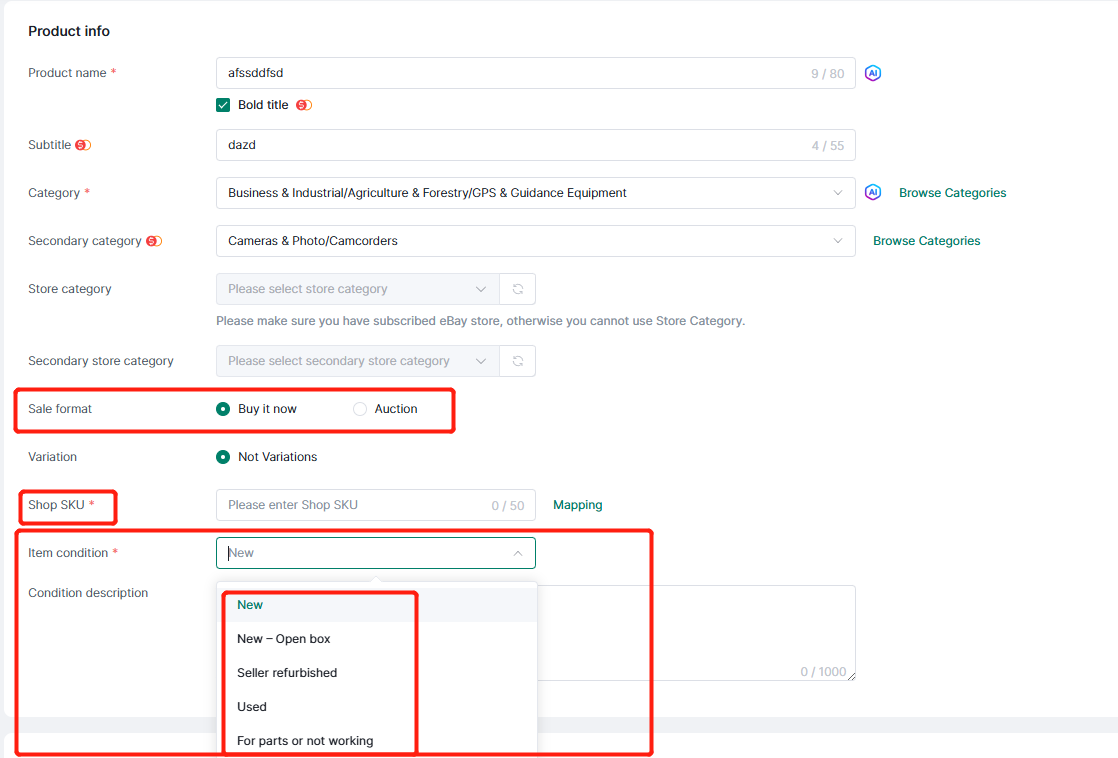Click the paid-feature icon beside Bold title

click(304, 105)
